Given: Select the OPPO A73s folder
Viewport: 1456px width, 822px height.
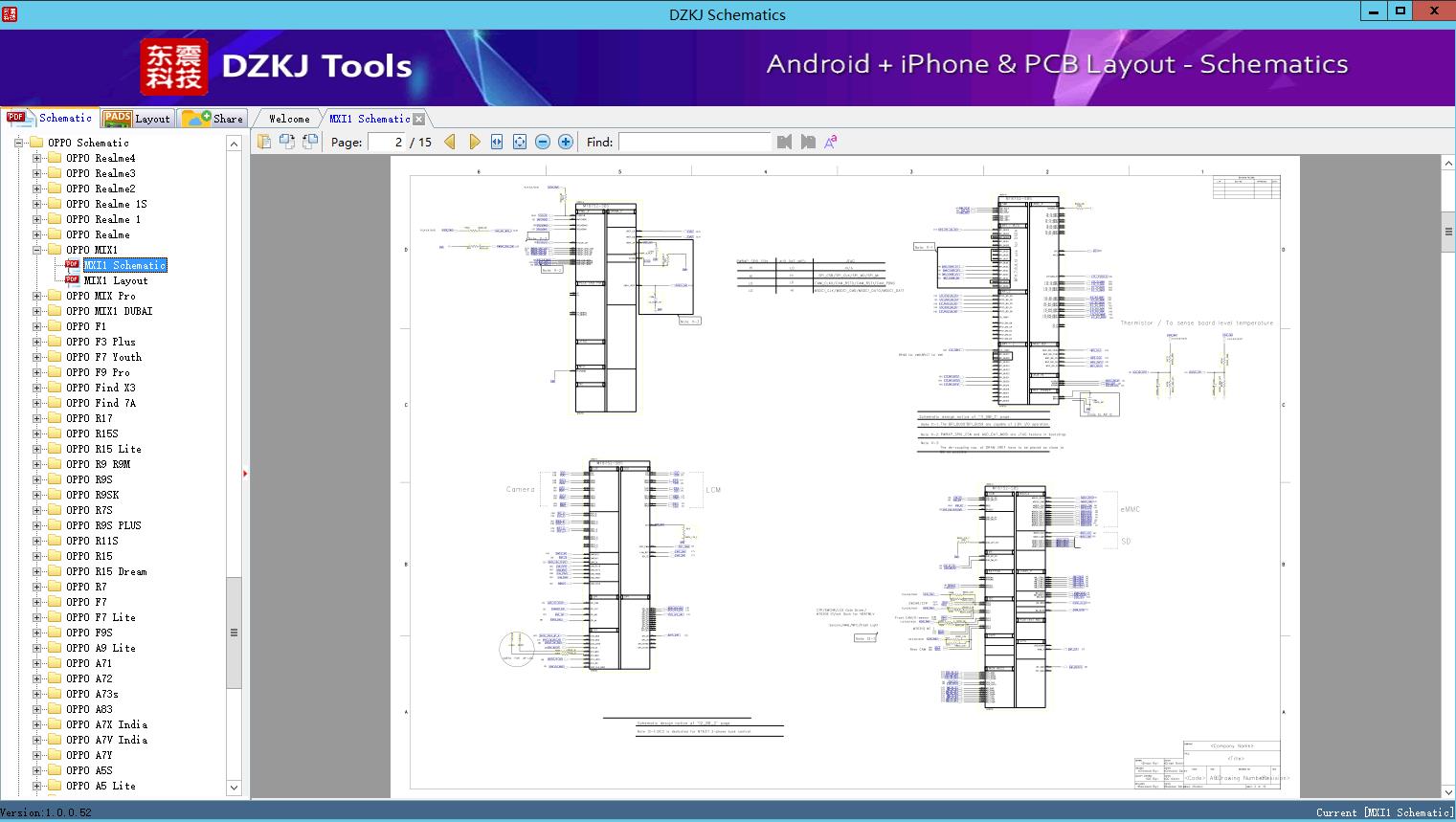Looking at the screenshot, I should pos(92,694).
